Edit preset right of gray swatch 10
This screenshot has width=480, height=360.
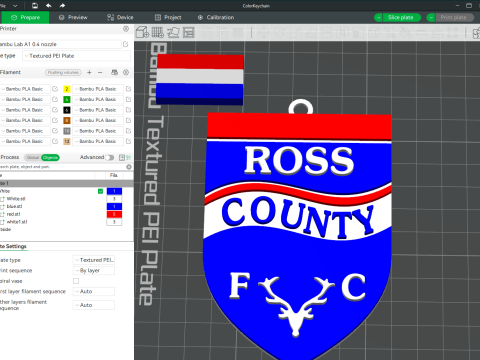(128, 131)
